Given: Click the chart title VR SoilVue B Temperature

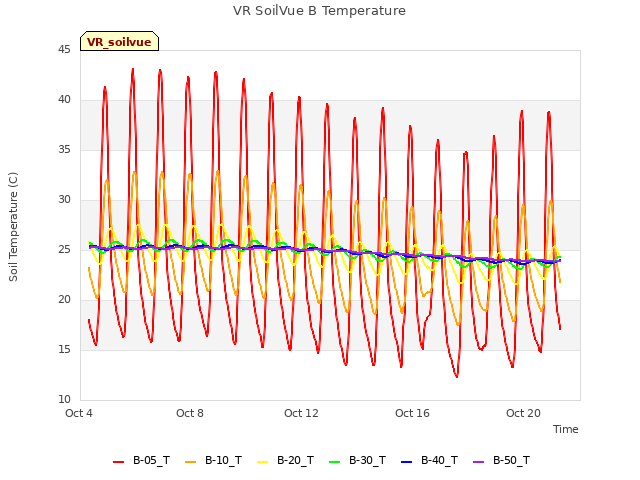Looking at the screenshot, I should pos(319,11).
